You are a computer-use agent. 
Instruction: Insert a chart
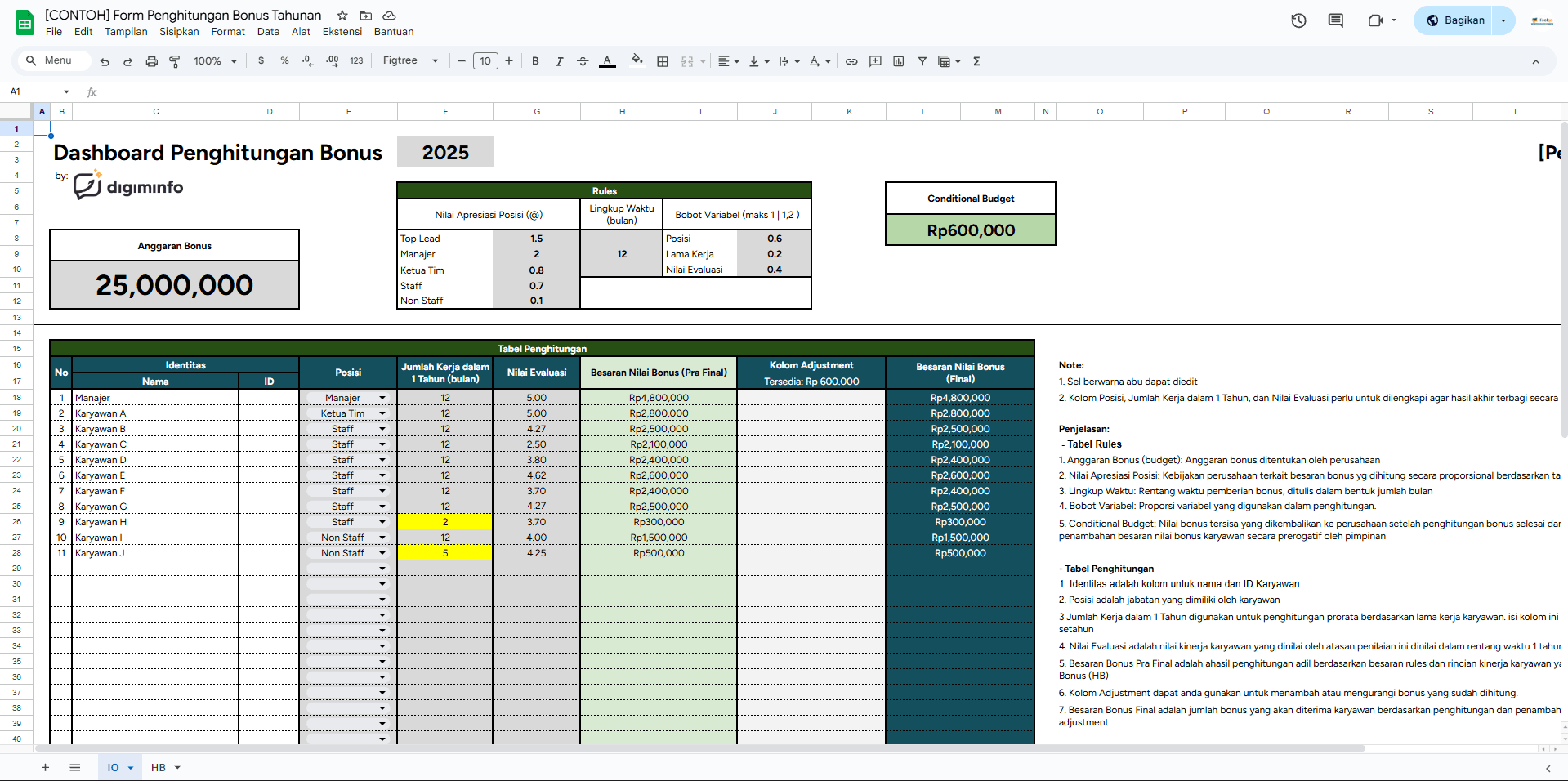(899, 61)
